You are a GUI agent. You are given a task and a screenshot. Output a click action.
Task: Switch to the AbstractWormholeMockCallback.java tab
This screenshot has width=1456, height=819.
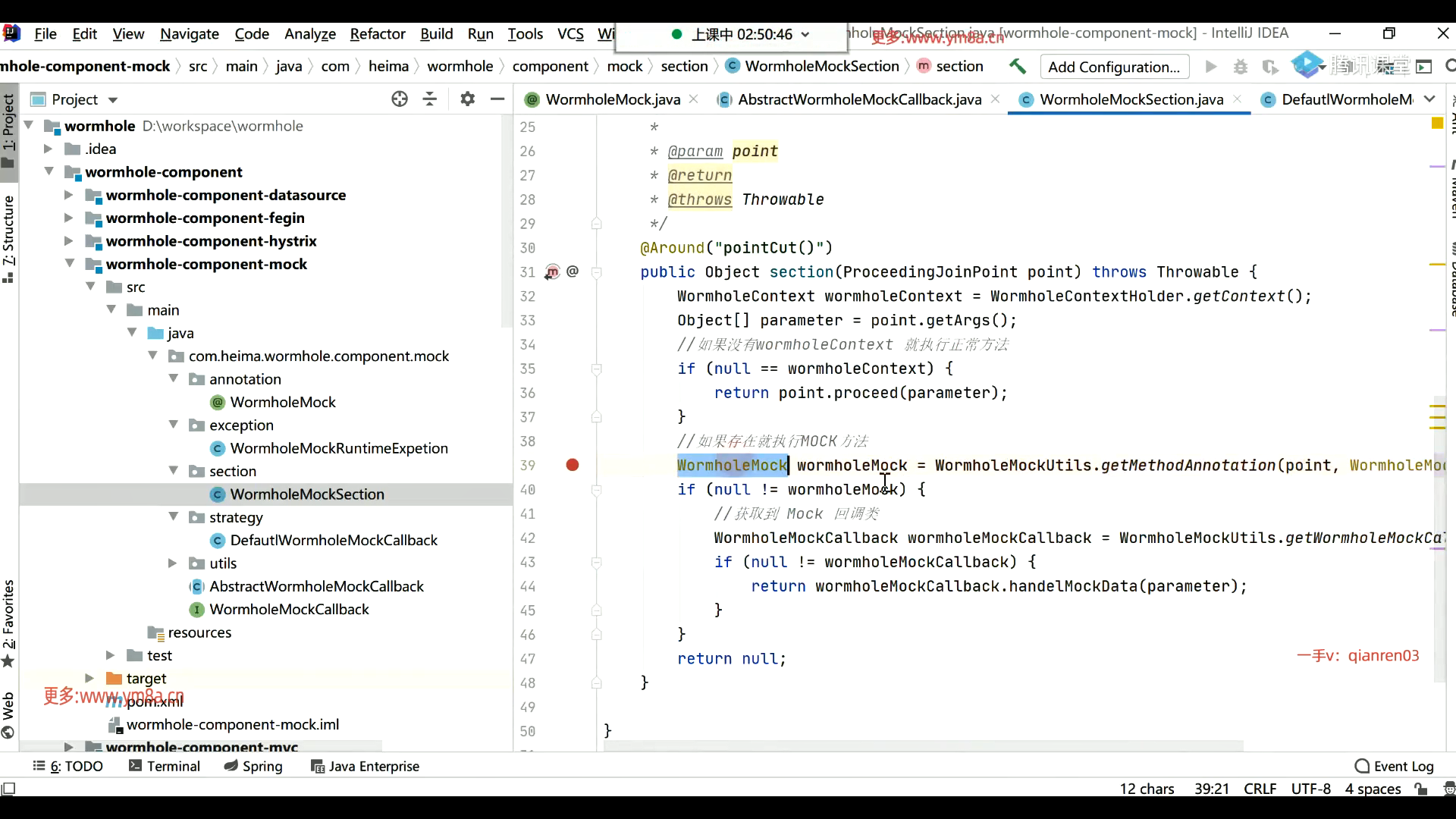859,99
